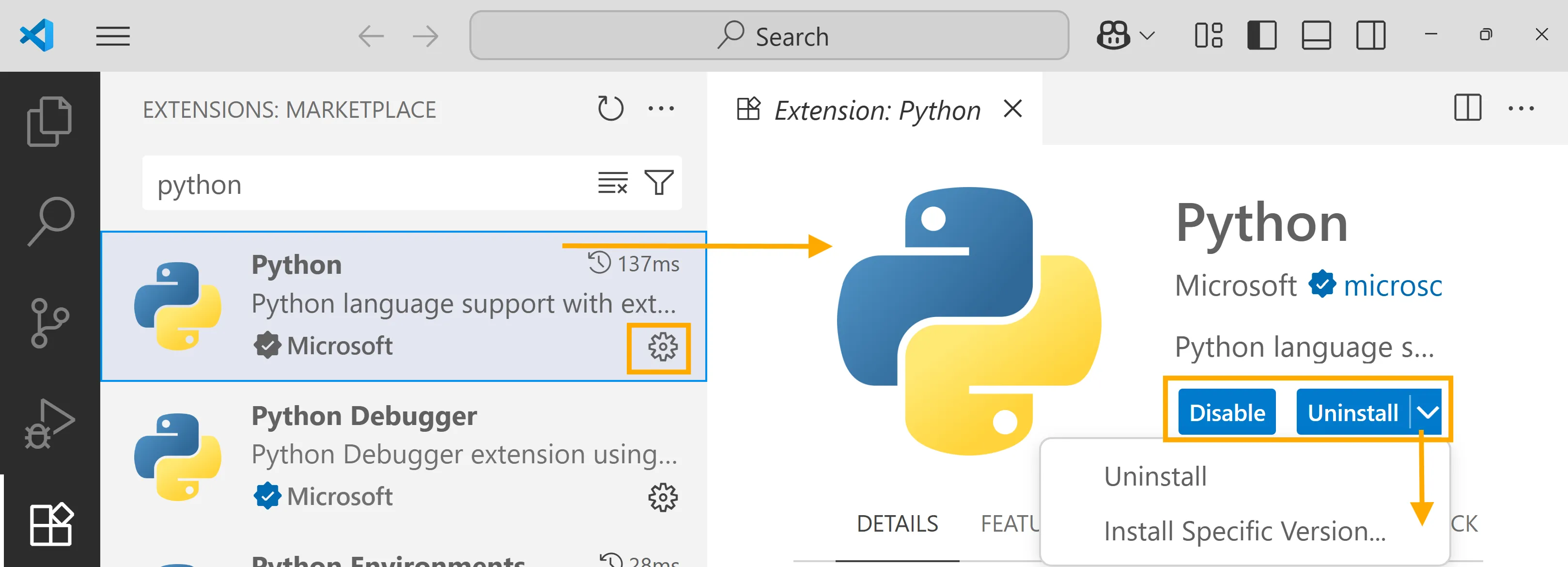Choose Install Specific Version menu entry
This screenshot has height=567, width=1568.
[x=1244, y=531]
